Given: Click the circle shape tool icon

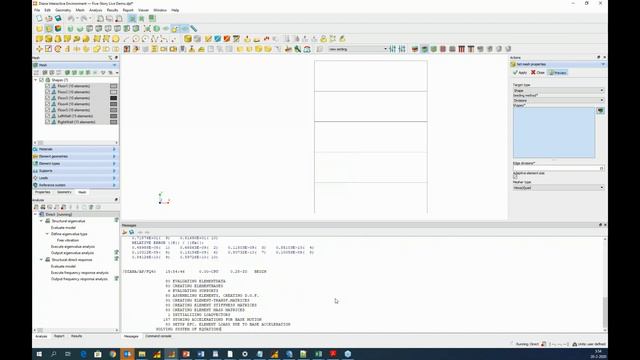Looking at the screenshot, I should 136,39.
